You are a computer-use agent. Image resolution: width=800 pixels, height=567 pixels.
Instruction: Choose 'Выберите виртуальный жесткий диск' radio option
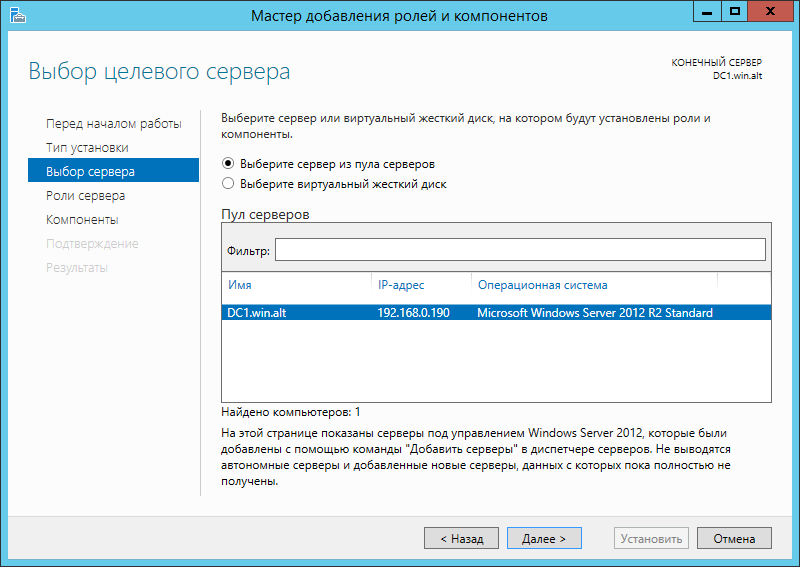click(x=228, y=184)
